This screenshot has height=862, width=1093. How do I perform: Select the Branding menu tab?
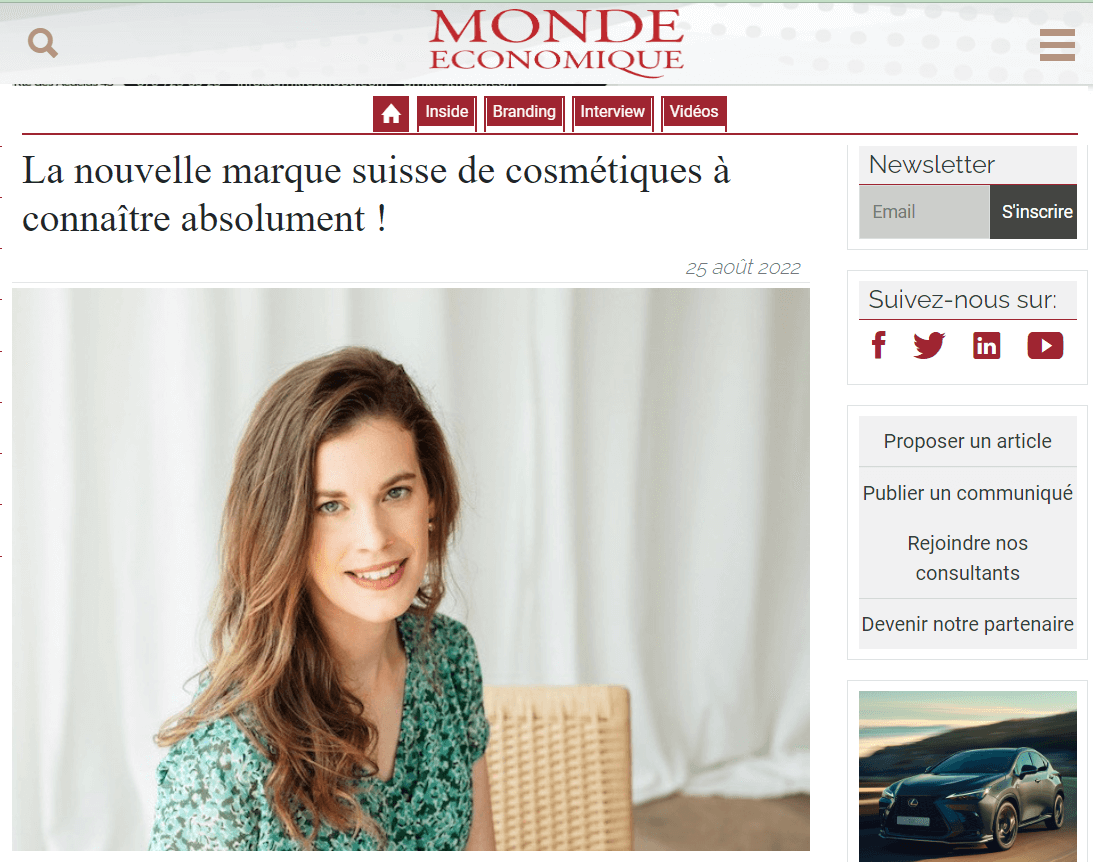tap(524, 112)
